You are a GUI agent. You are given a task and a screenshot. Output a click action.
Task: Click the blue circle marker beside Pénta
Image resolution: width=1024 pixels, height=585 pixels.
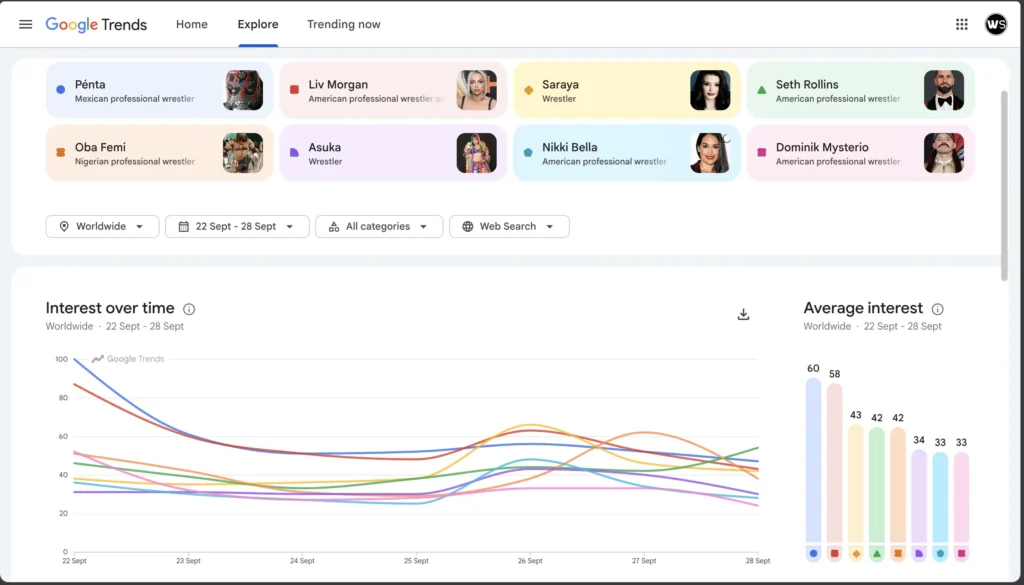61,90
